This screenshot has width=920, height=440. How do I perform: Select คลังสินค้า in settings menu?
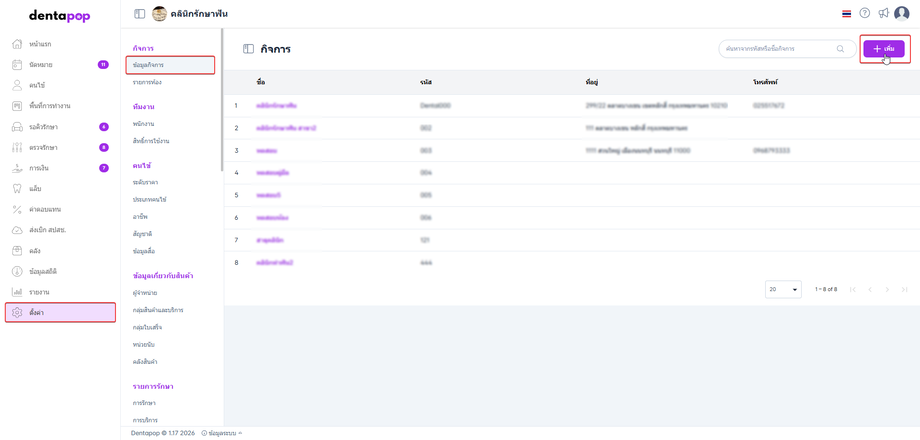tap(145, 361)
